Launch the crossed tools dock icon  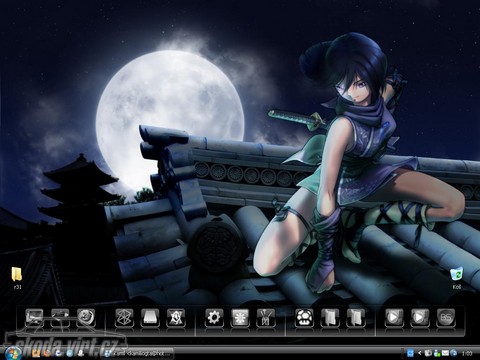(266, 317)
